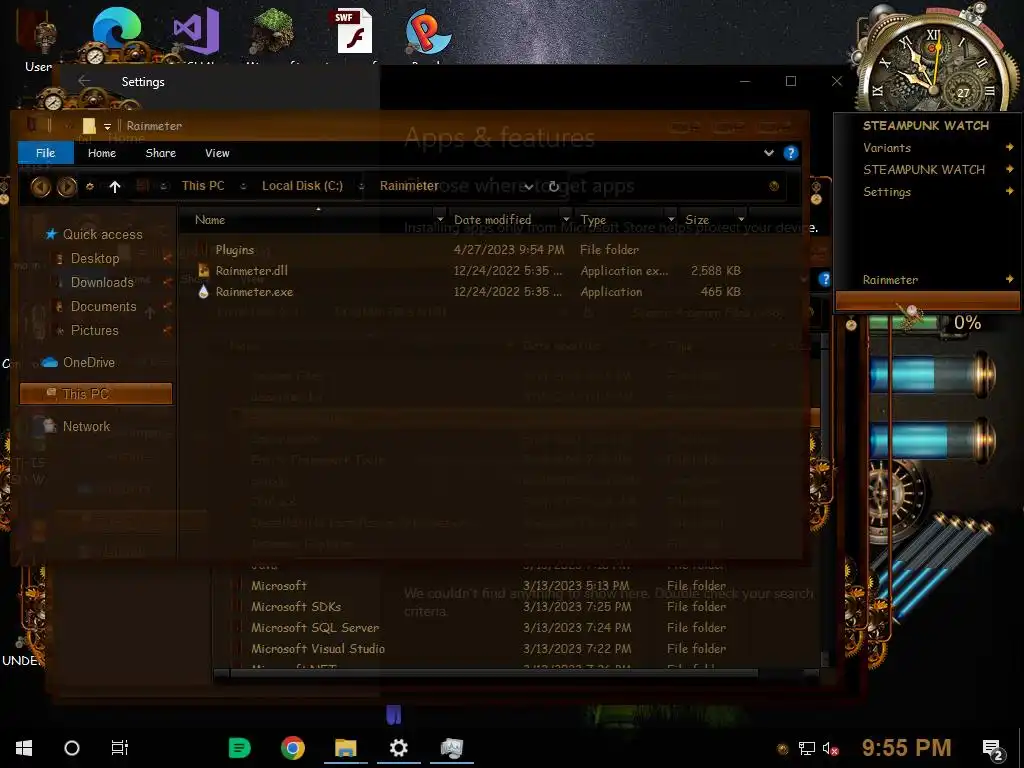Refresh the Rainmeter folder view
The image size is (1024, 768).
pyautogui.click(x=553, y=186)
